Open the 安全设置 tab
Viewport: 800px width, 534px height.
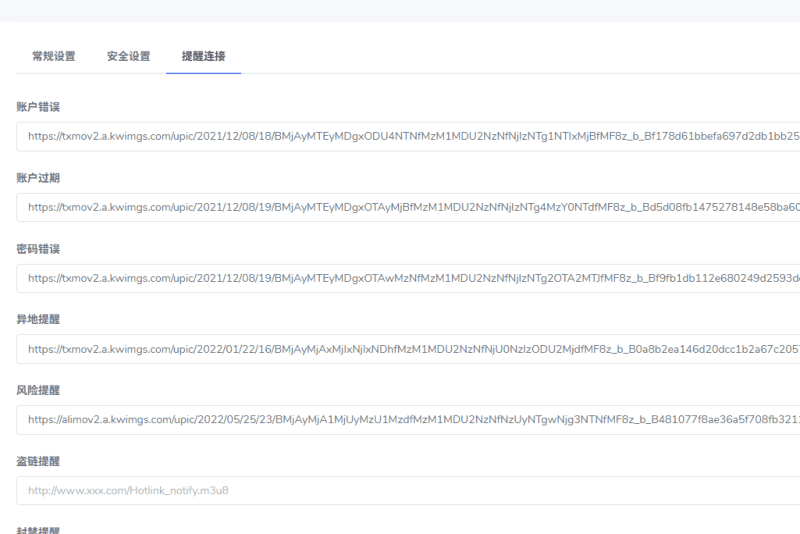pos(128,56)
